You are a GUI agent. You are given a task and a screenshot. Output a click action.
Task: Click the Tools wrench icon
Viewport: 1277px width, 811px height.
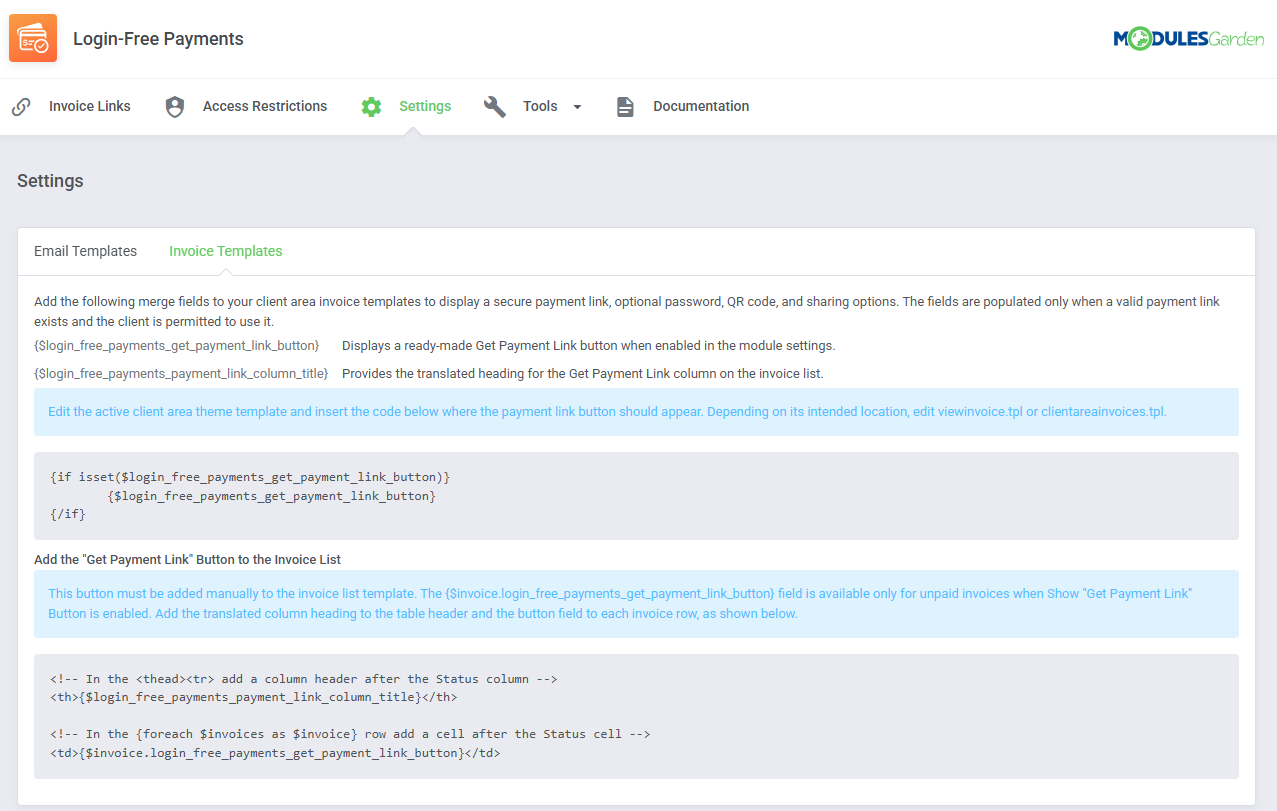(x=495, y=107)
